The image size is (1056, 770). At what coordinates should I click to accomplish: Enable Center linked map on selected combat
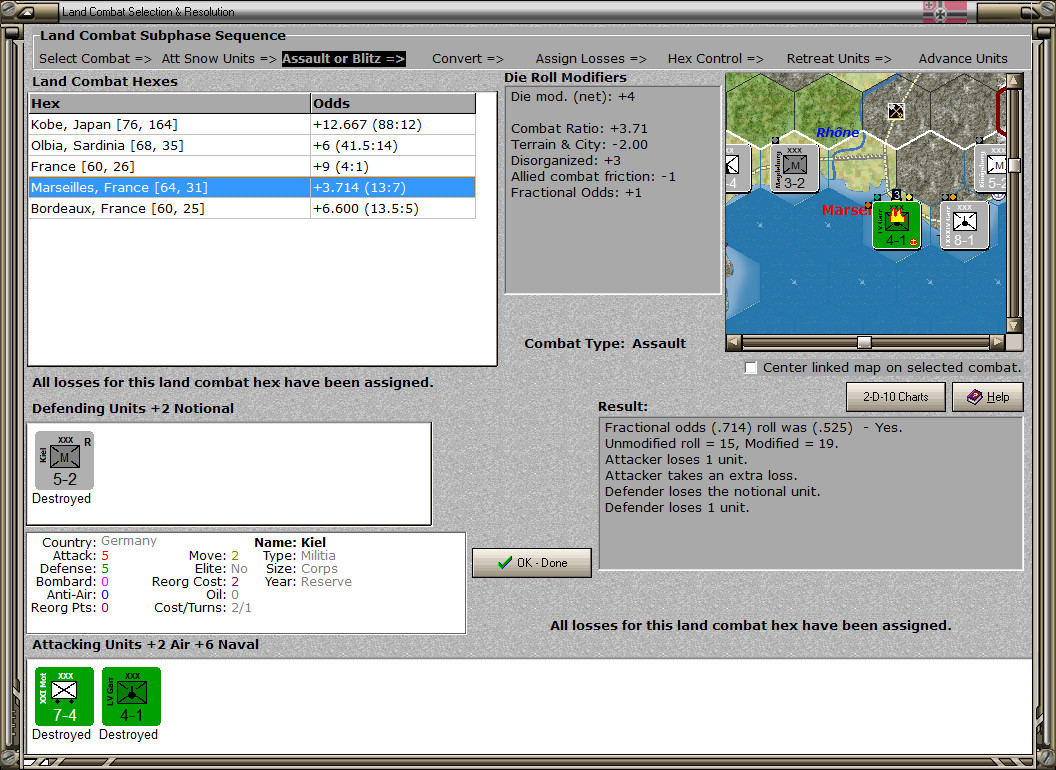751,368
